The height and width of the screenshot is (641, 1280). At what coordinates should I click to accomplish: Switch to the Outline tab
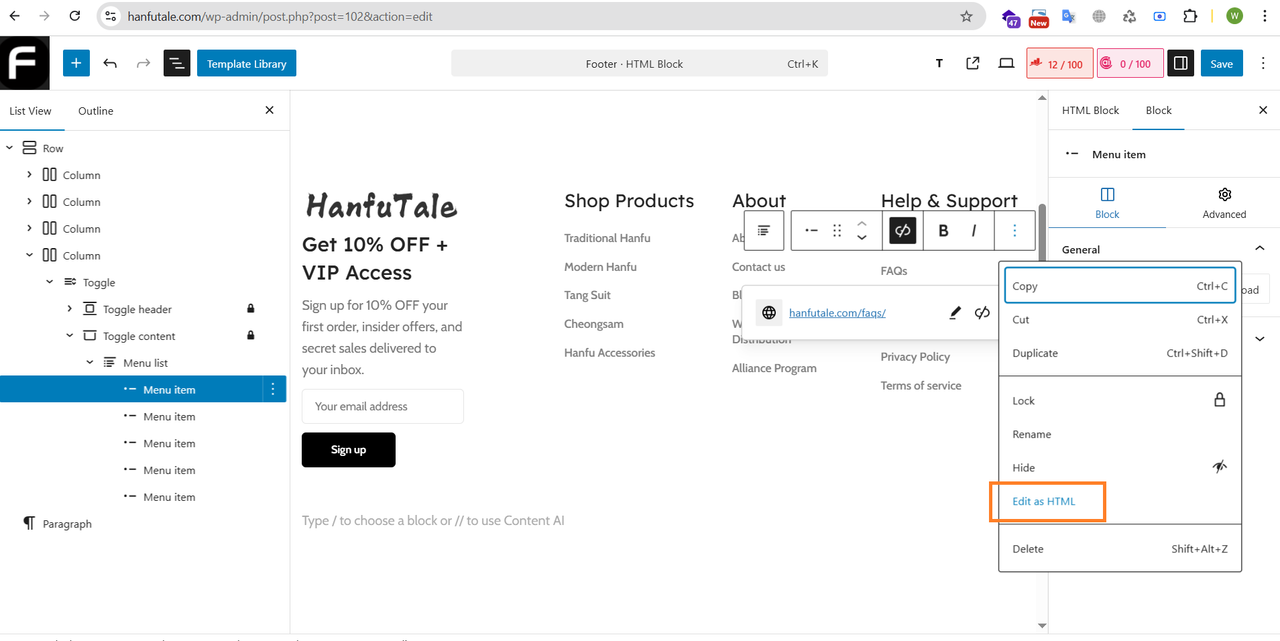tap(96, 111)
